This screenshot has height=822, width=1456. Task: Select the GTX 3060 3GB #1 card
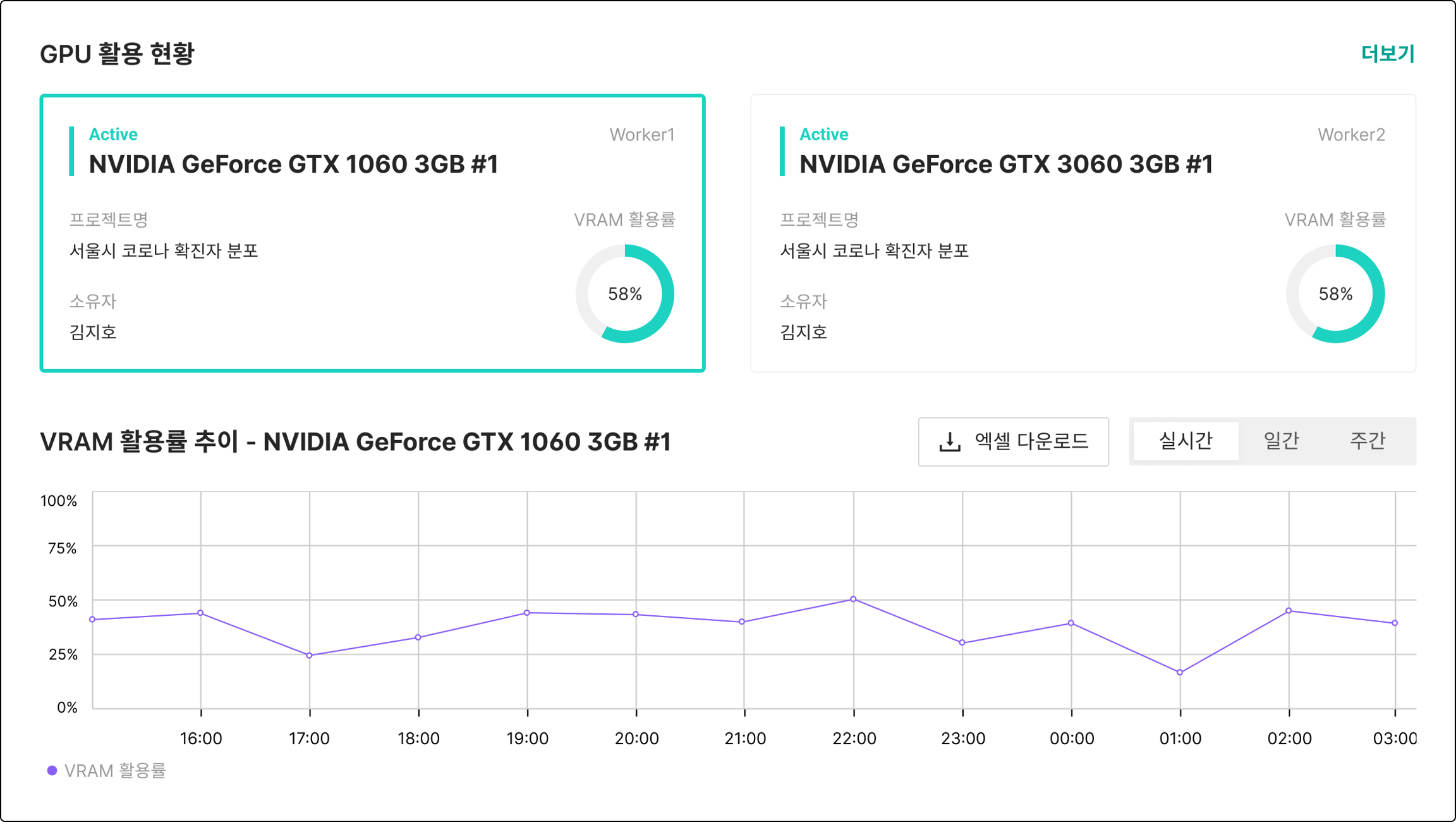(x=1083, y=233)
